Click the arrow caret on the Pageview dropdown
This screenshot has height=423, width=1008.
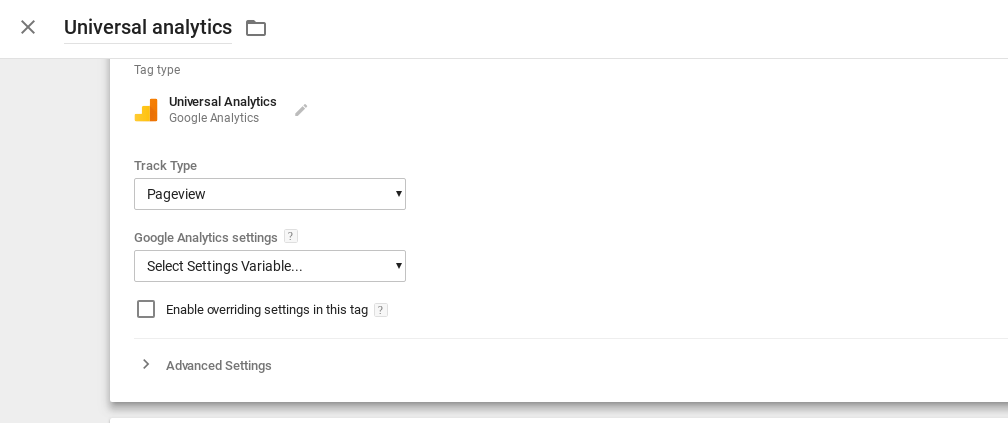[x=398, y=194]
